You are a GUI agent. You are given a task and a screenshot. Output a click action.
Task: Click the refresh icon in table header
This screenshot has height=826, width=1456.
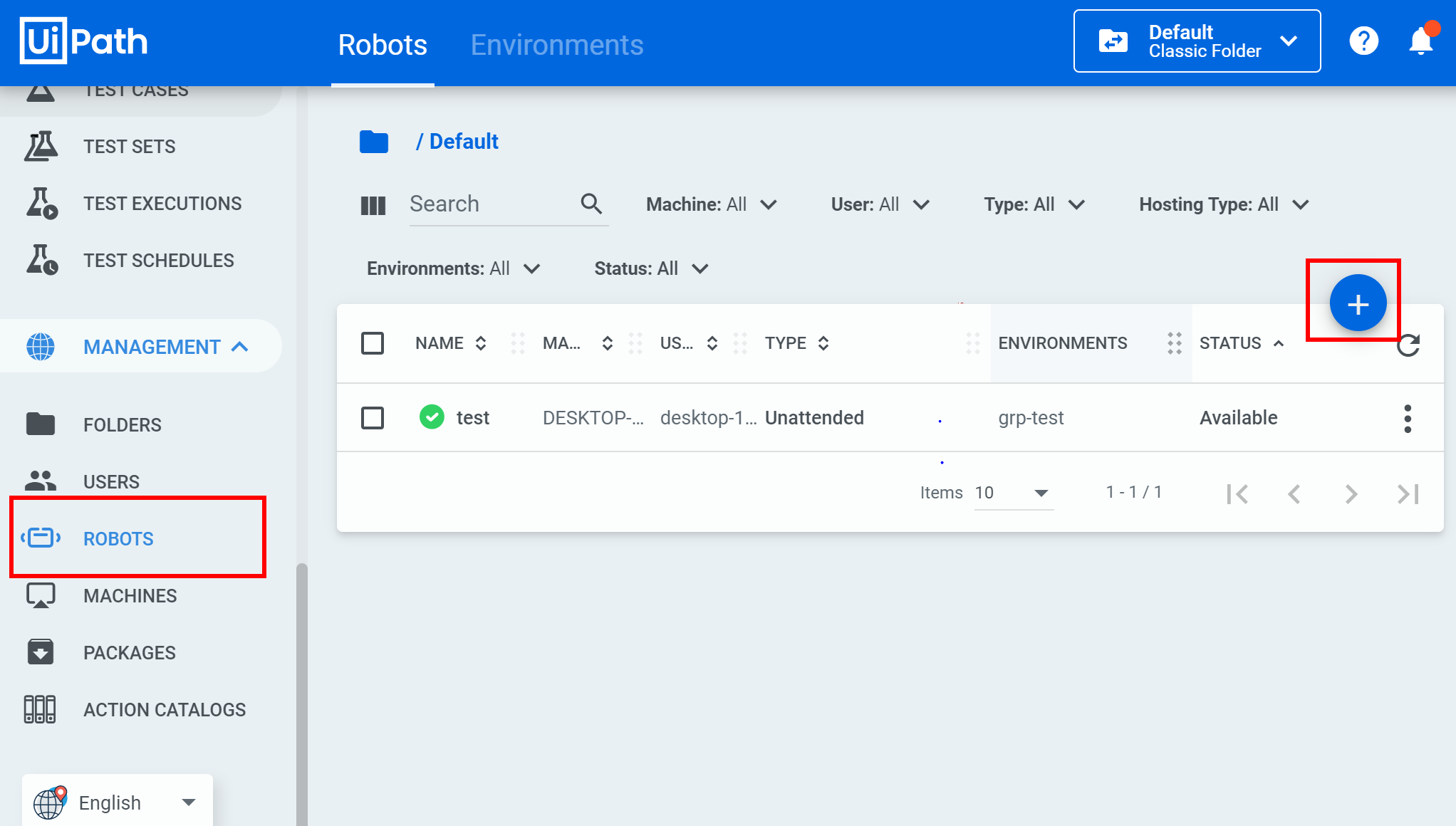[1408, 345]
